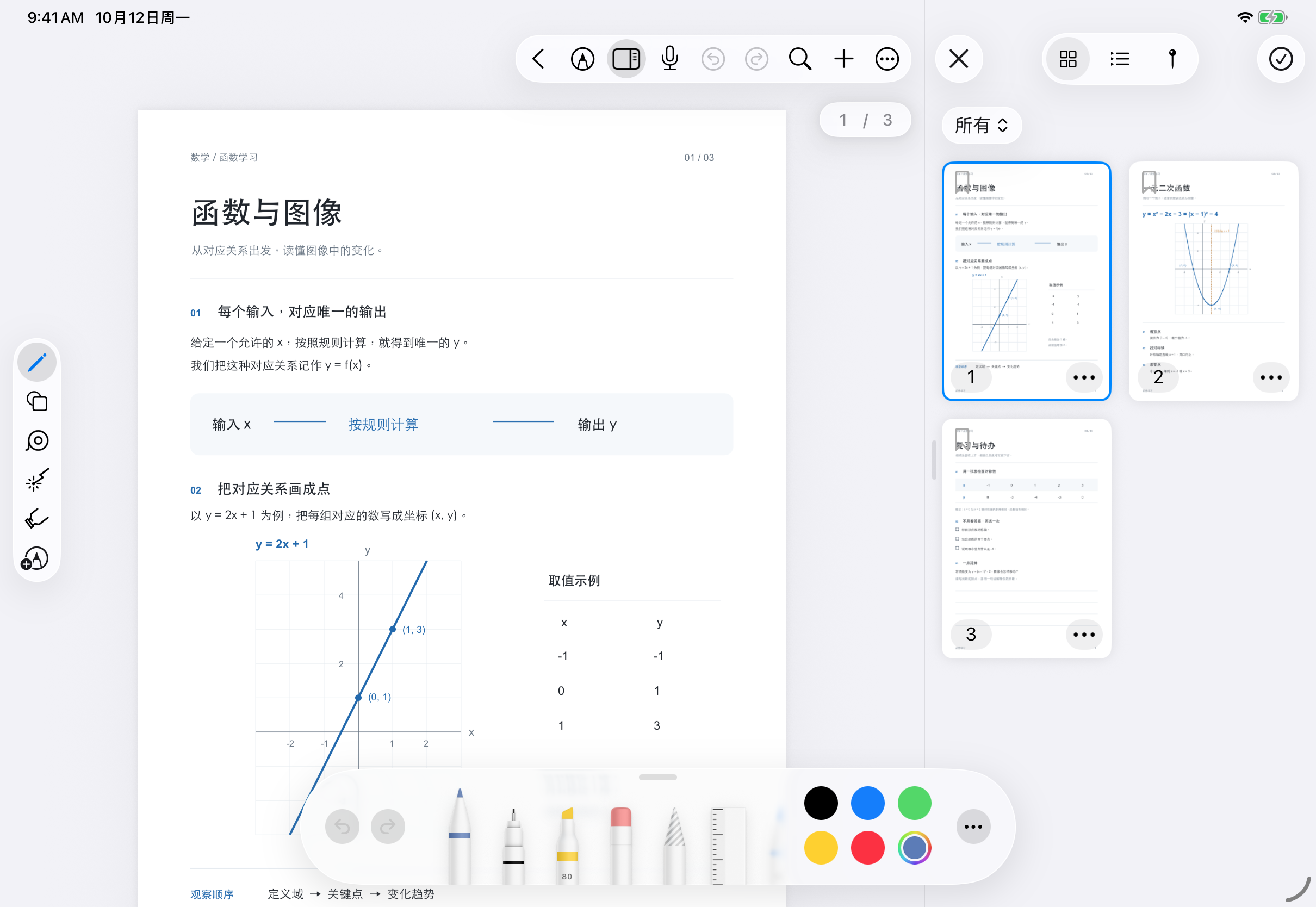
Task: Select the pen tool in left sidebar
Action: [x=37, y=362]
